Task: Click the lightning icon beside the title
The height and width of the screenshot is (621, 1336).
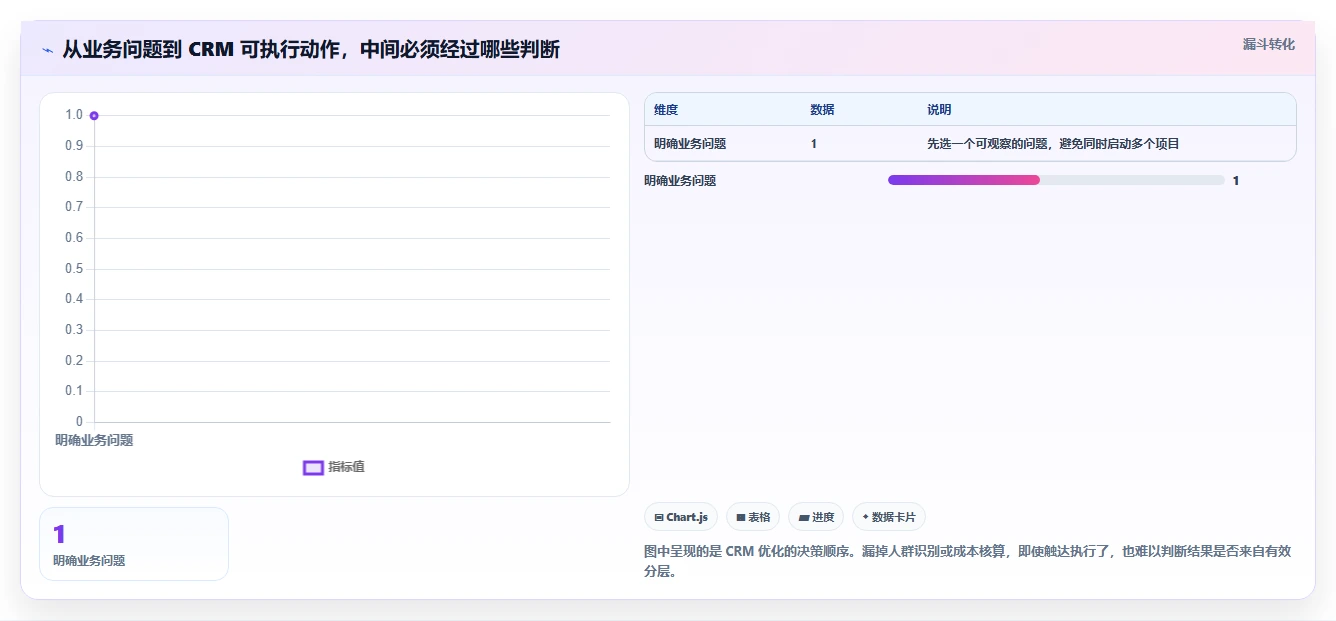Action: pyautogui.click(x=47, y=49)
